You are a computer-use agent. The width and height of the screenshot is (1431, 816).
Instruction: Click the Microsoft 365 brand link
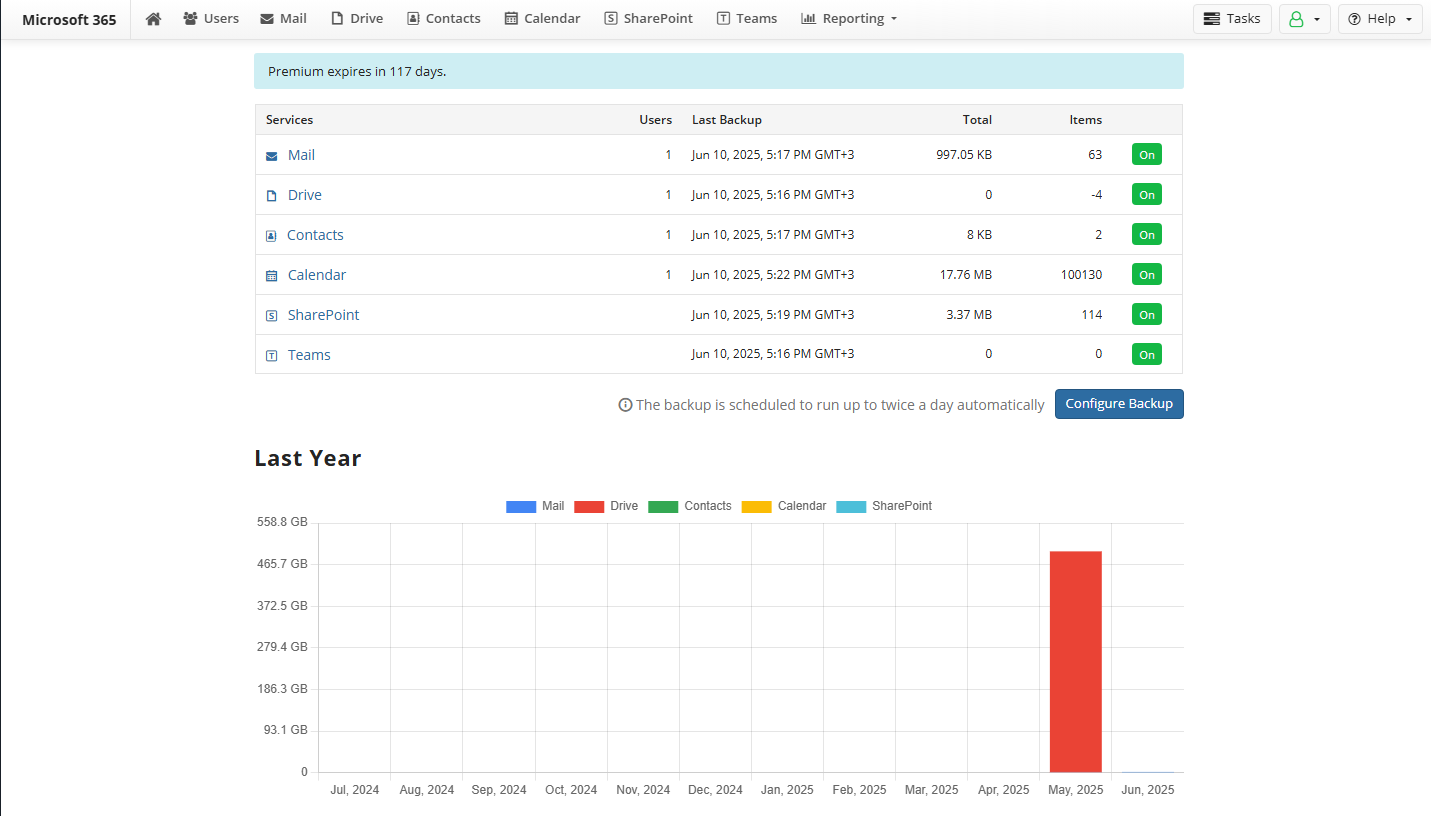click(x=69, y=19)
